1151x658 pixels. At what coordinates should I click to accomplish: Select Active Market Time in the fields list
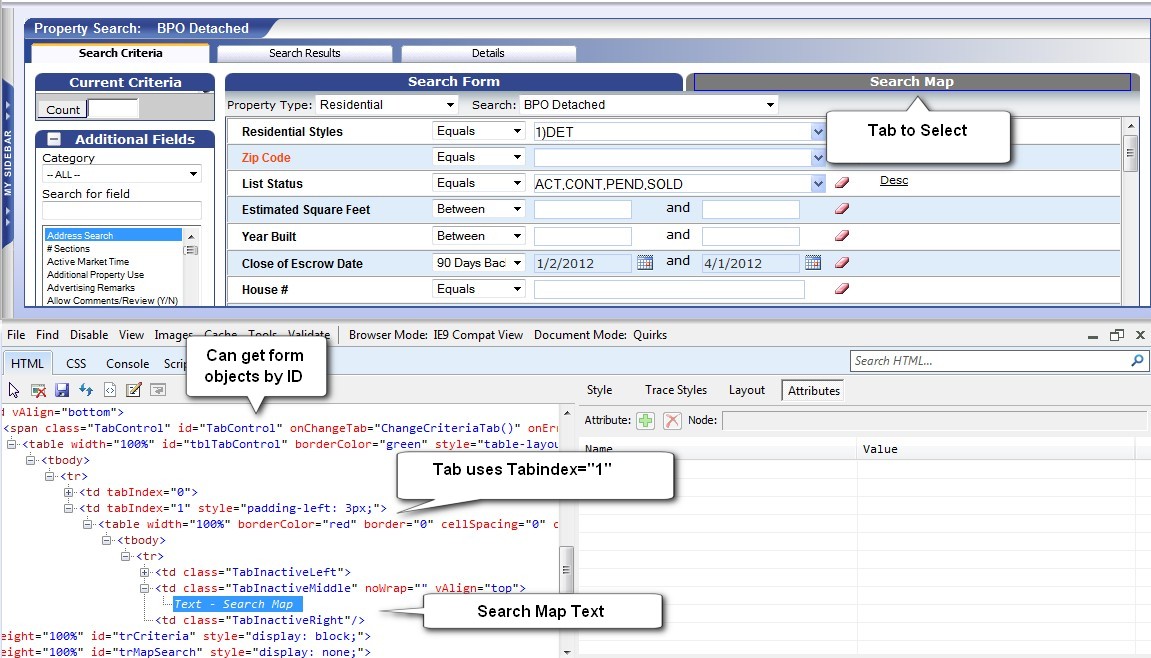tap(88, 261)
